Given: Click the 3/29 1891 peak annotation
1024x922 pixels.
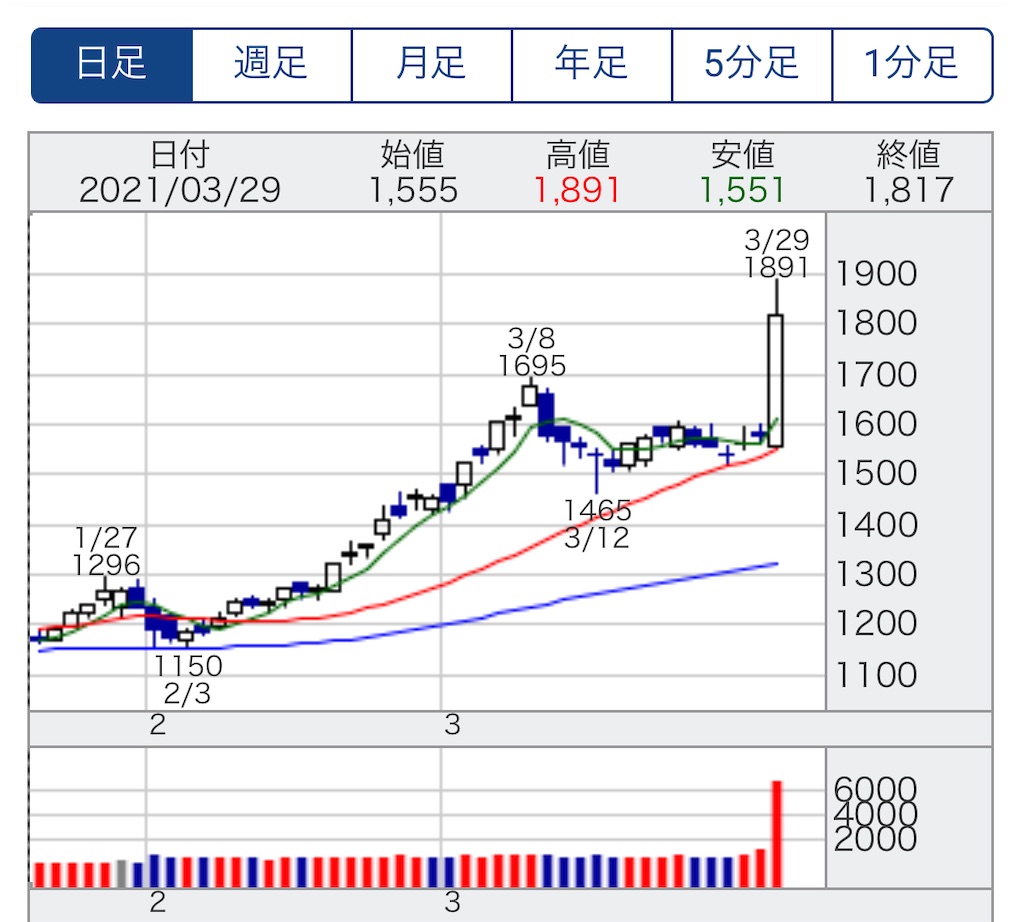Looking at the screenshot, I should tap(776, 253).
